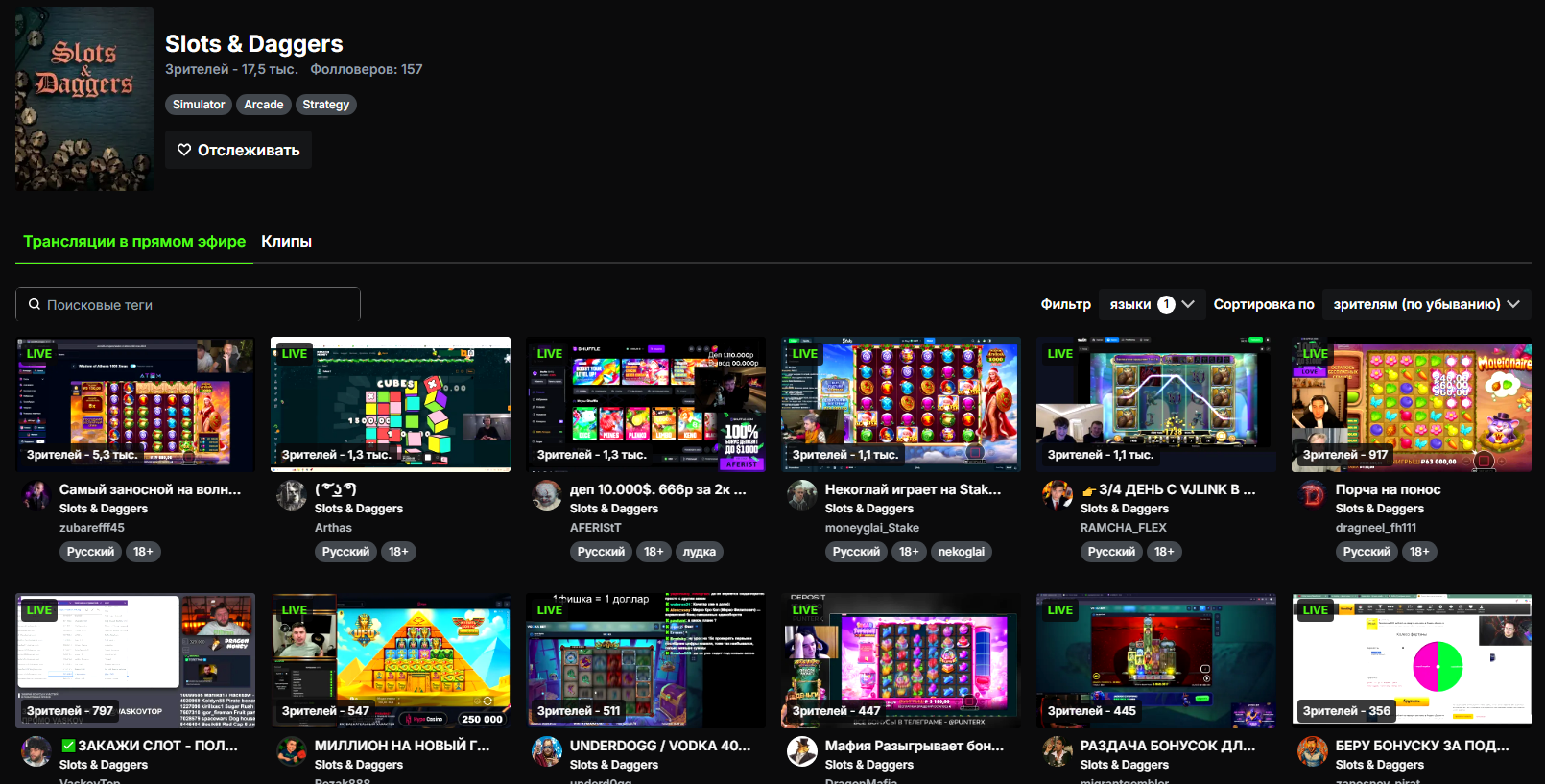Viewport: 1545px width, 784px height.
Task: Open the Arthas channel name link
Action: 333,528
